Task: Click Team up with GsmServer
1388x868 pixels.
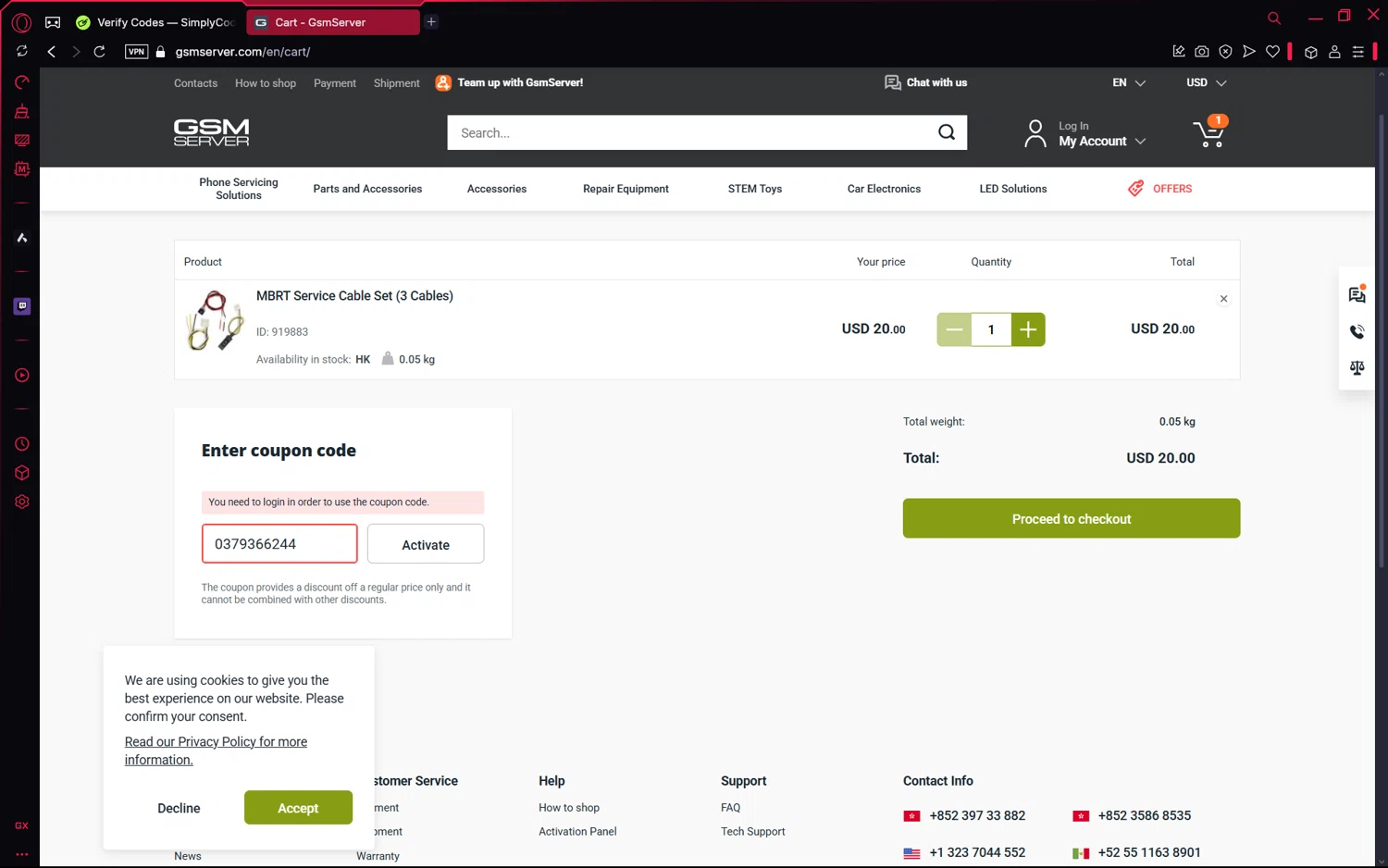Action: (x=509, y=82)
